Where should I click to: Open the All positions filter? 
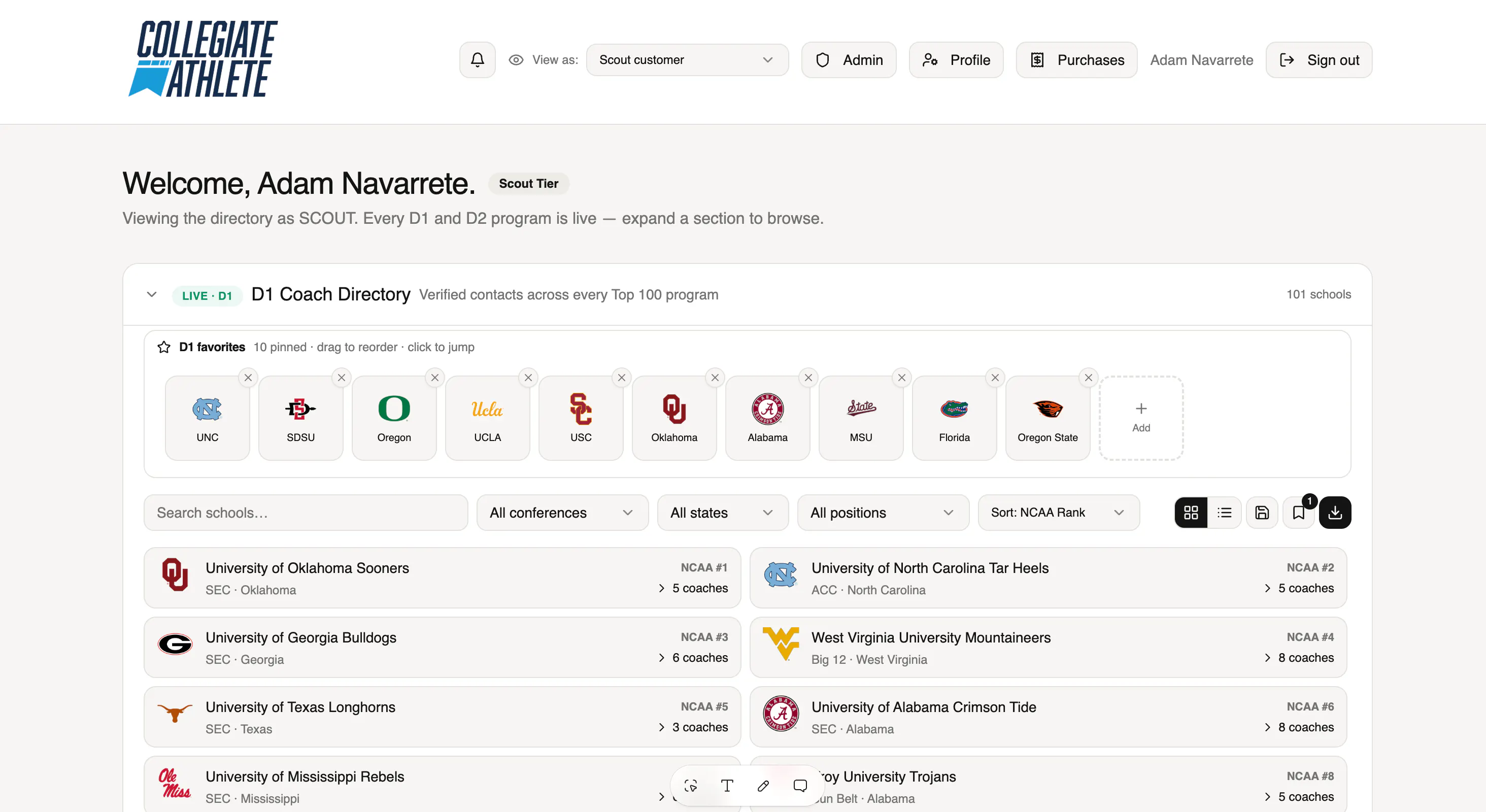click(x=883, y=513)
